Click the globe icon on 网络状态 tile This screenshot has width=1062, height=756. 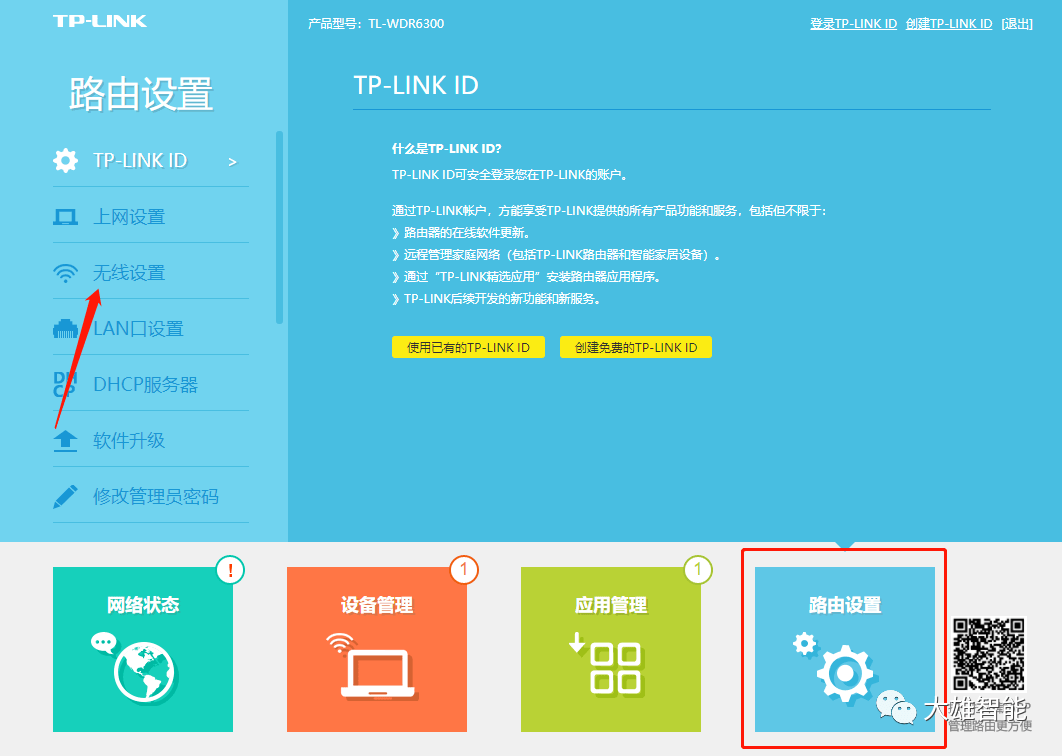pyautogui.click(x=135, y=668)
